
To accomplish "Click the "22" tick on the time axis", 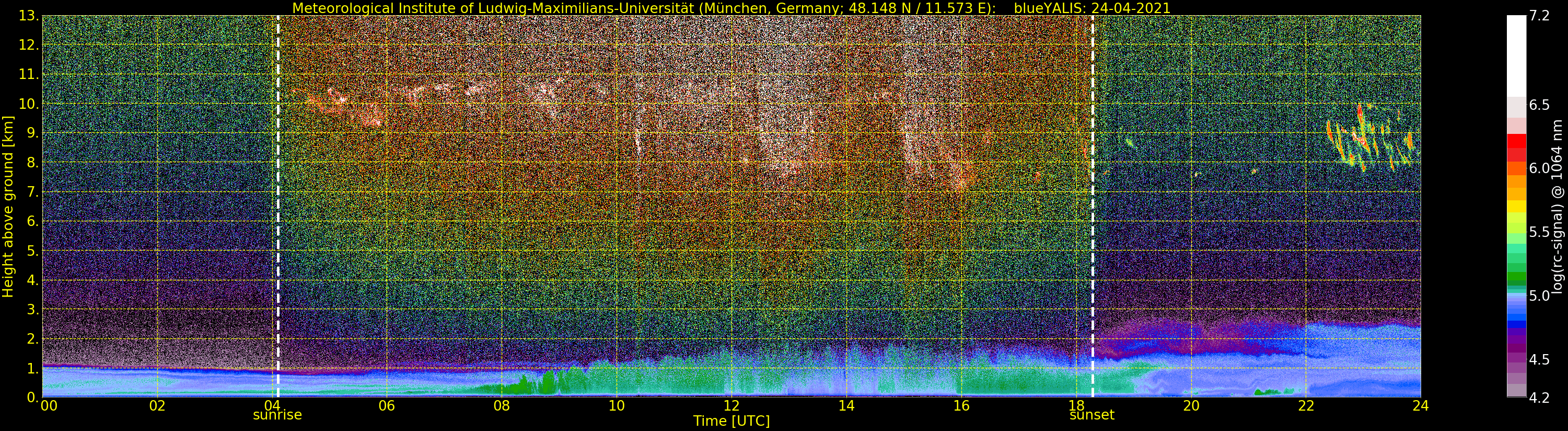I will click(x=1306, y=406).
